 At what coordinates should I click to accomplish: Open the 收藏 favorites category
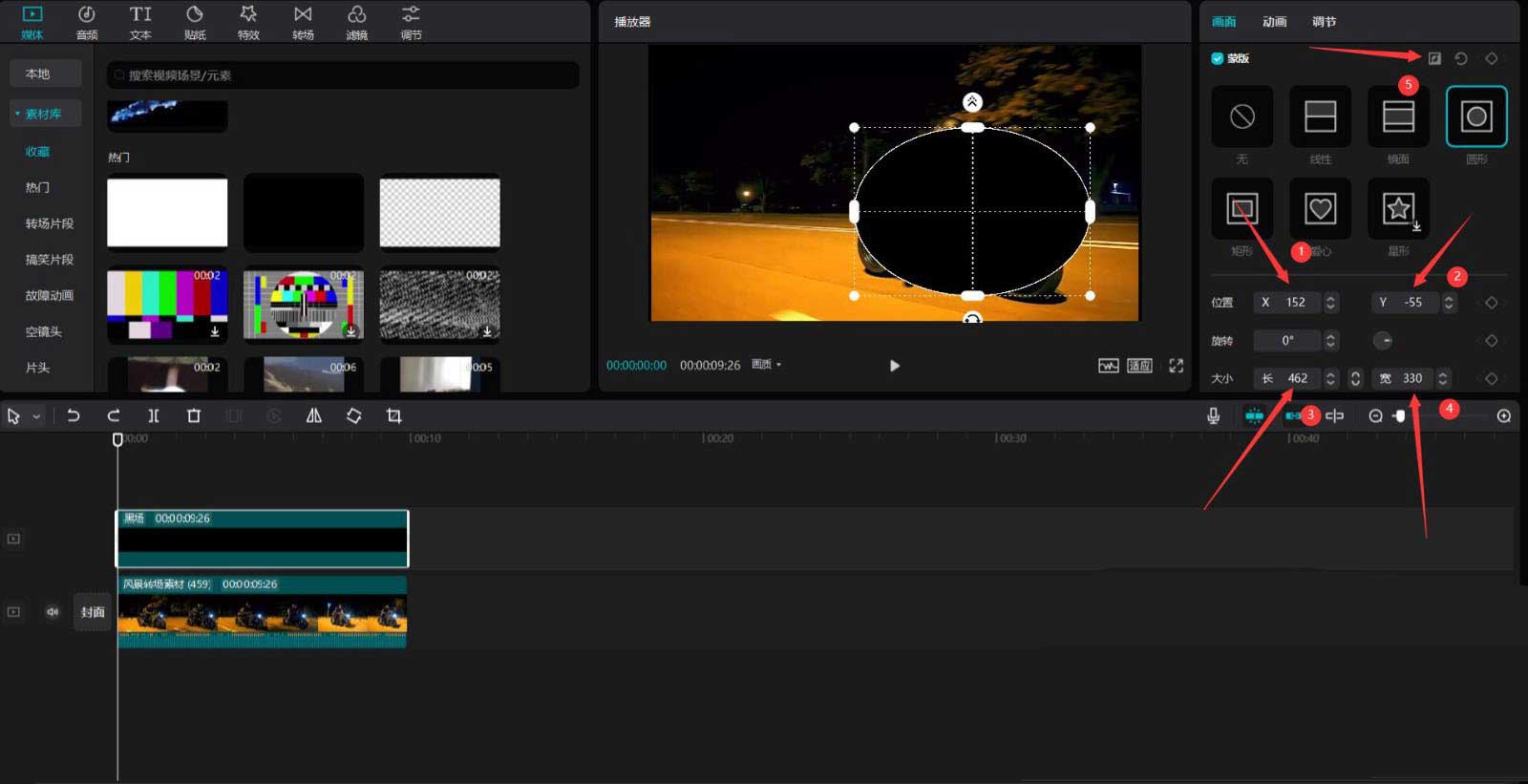coord(37,152)
